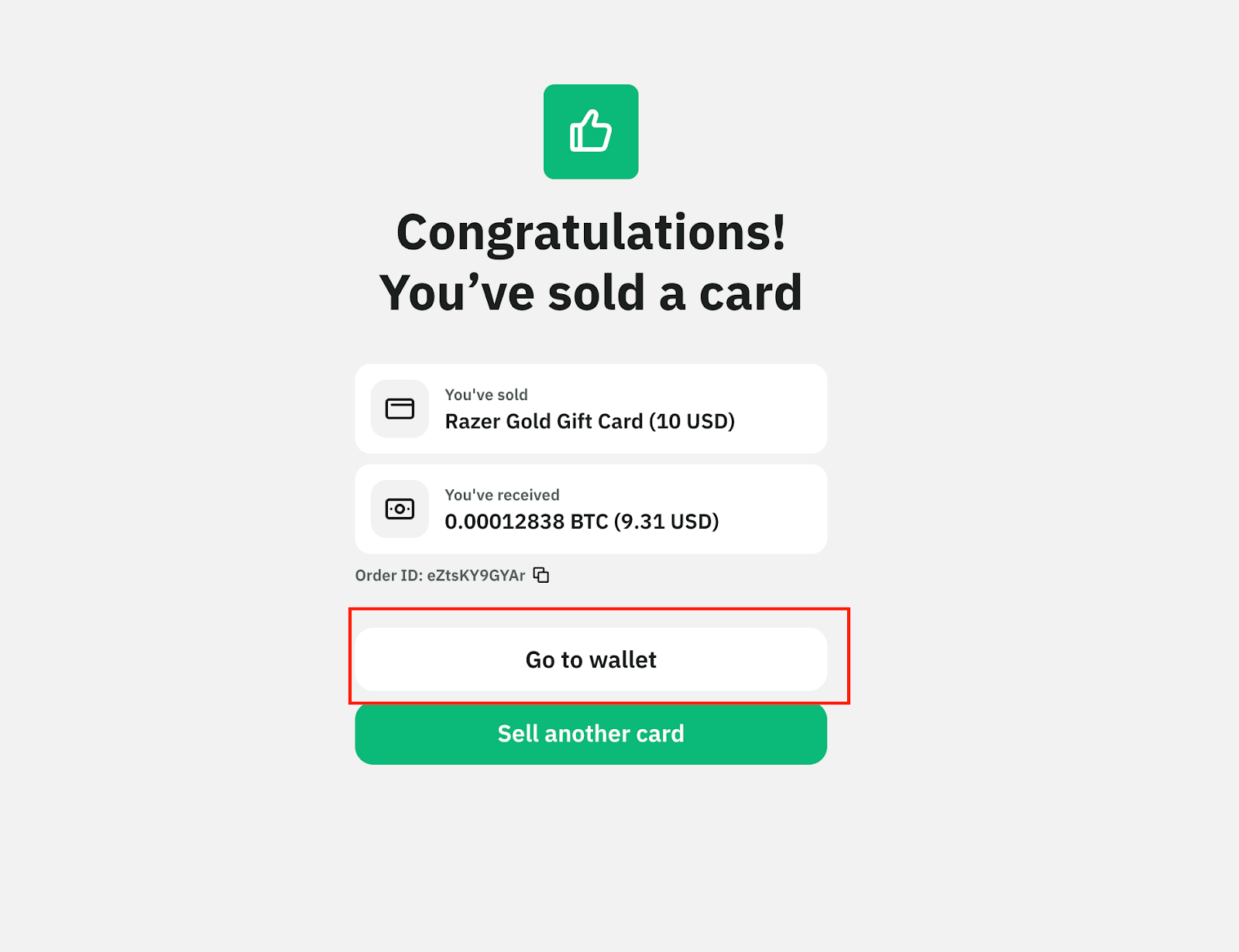The height and width of the screenshot is (952, 1239).
Task: Click the "Razer Gold" brand text
Action: click(x=495, y=422)
